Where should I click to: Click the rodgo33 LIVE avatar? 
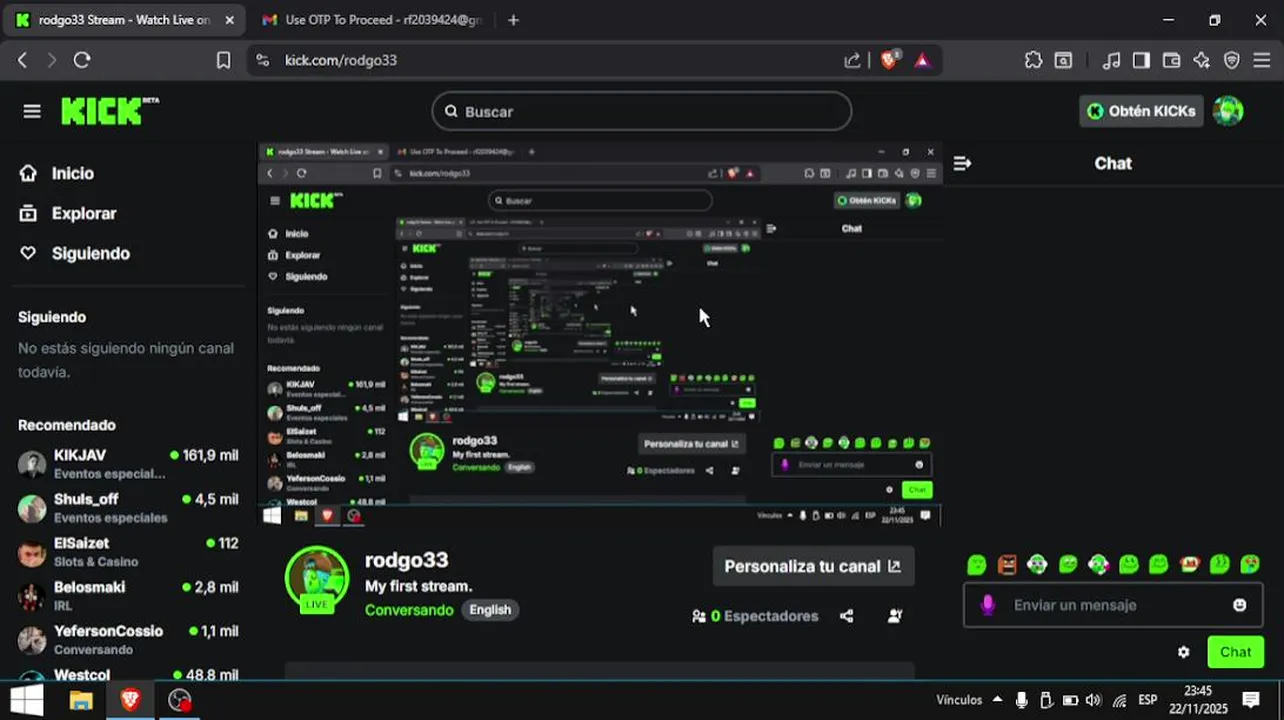pos(317,579)
